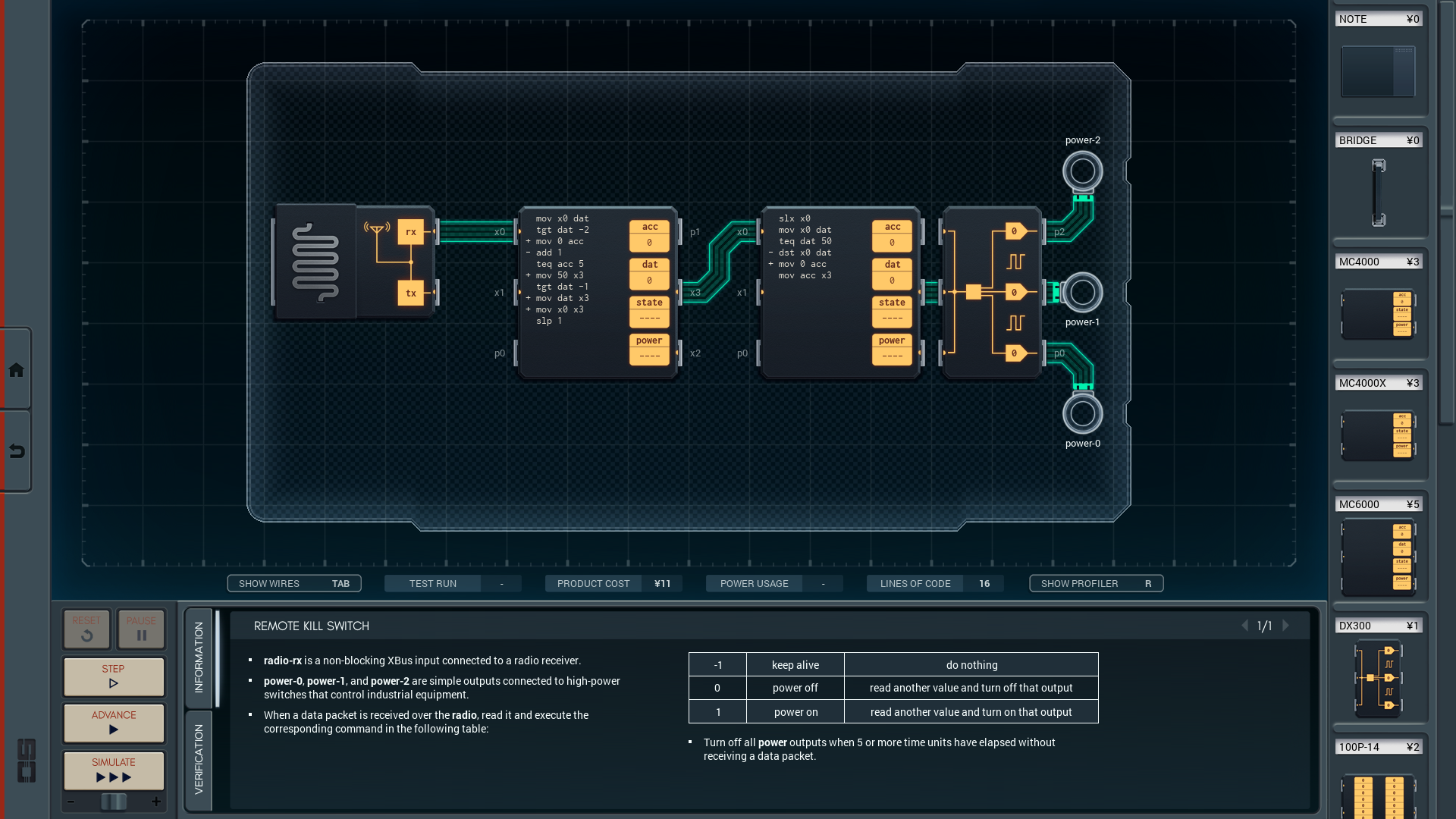Viewport: 1456px width, 819px height.
Task: Click the code line "slx x0" in second chip
Action: pos(794,218)
